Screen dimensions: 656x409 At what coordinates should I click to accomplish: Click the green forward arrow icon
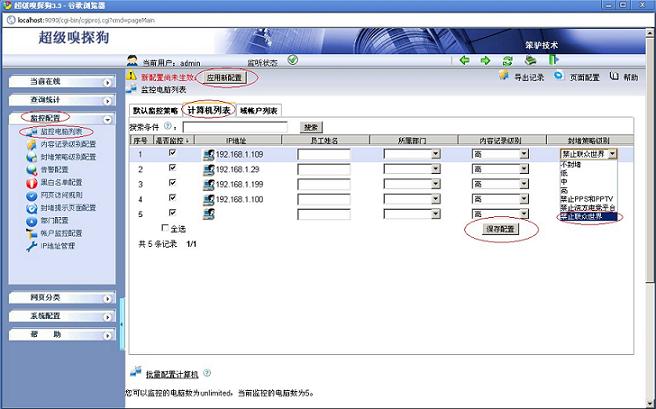(485, 60)
